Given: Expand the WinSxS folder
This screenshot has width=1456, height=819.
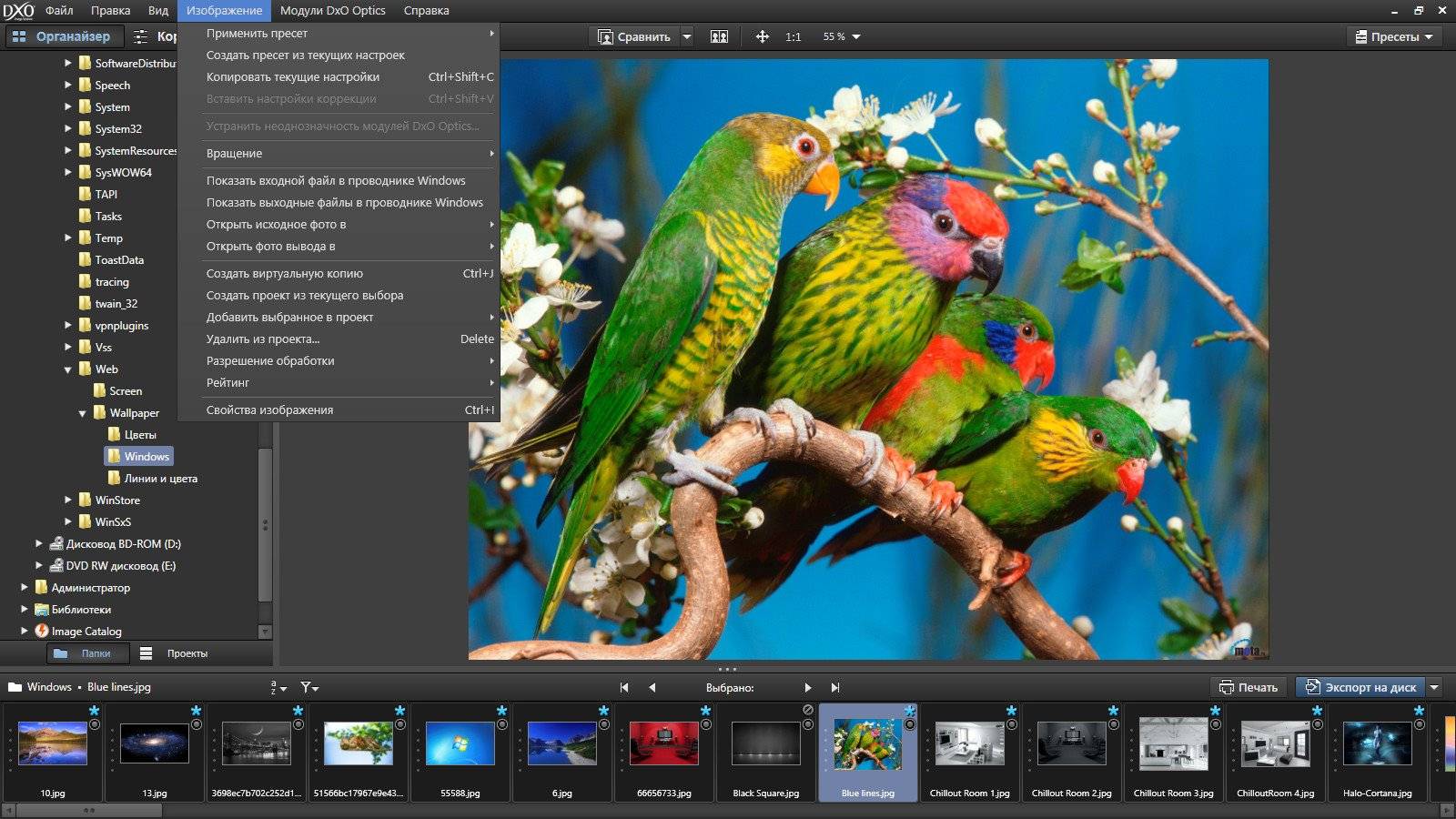Looking at the screenshot, I should pos(68,522).
